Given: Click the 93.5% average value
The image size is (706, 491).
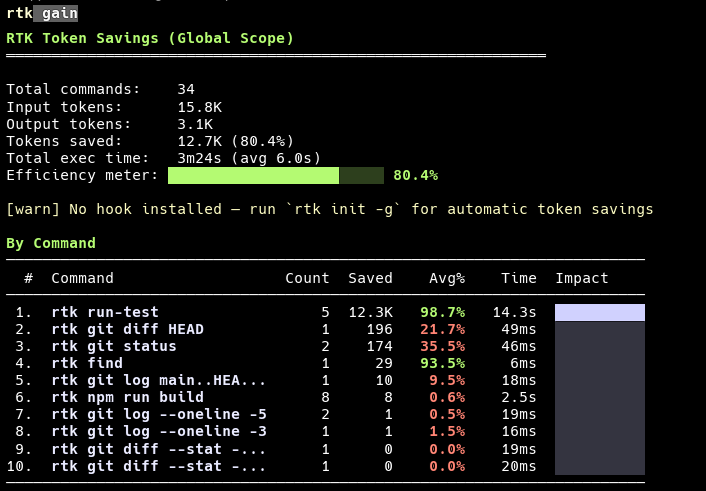Looking at the screenshot, I should point(443,364).
